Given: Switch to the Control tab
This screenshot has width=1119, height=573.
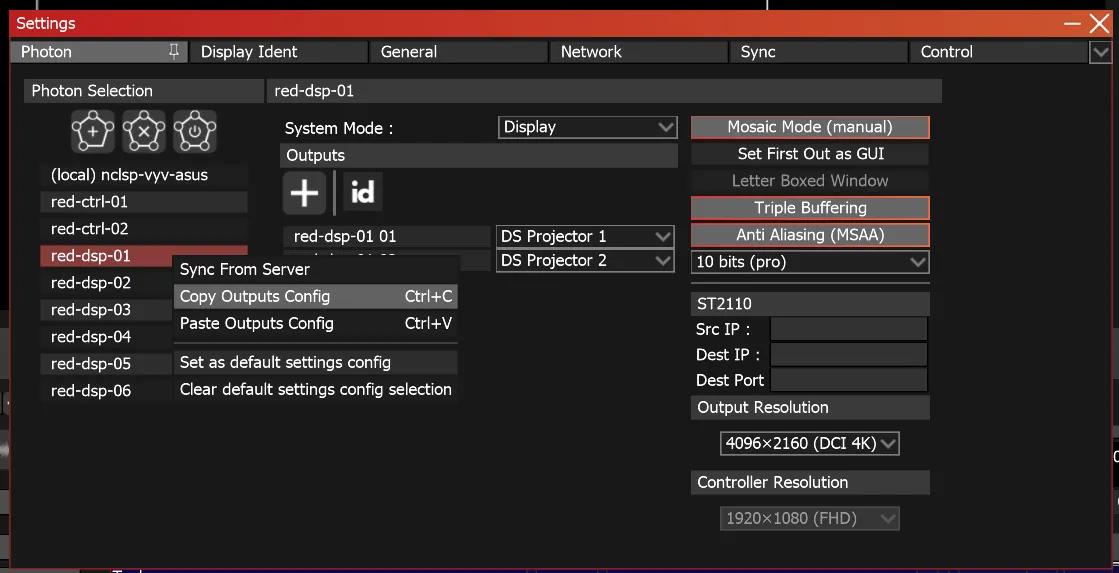Looking at the screenshot, I should click(998, 52).
